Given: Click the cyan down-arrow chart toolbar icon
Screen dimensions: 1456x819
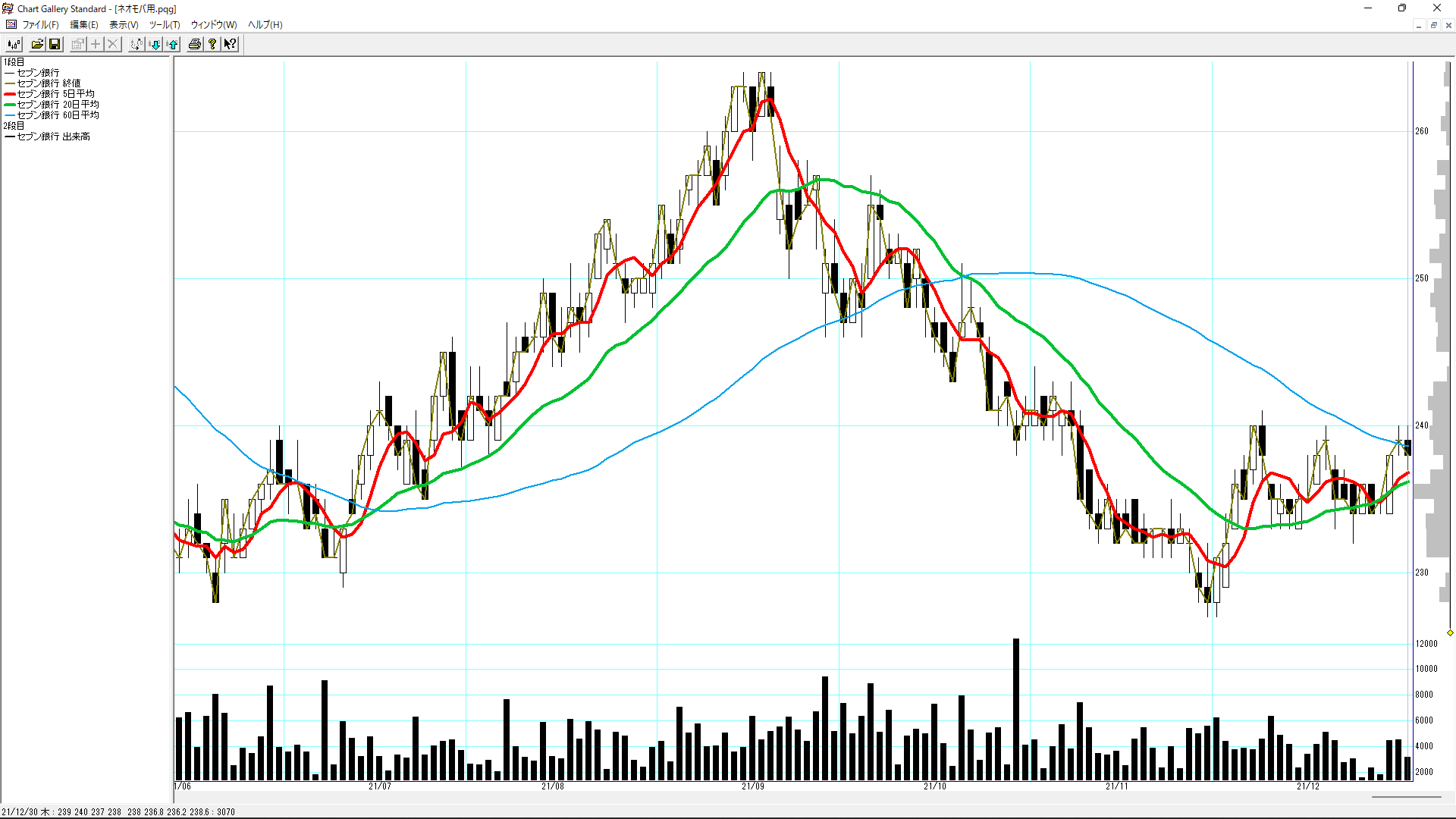Looking at the screenshot, I should pos(155,44).
